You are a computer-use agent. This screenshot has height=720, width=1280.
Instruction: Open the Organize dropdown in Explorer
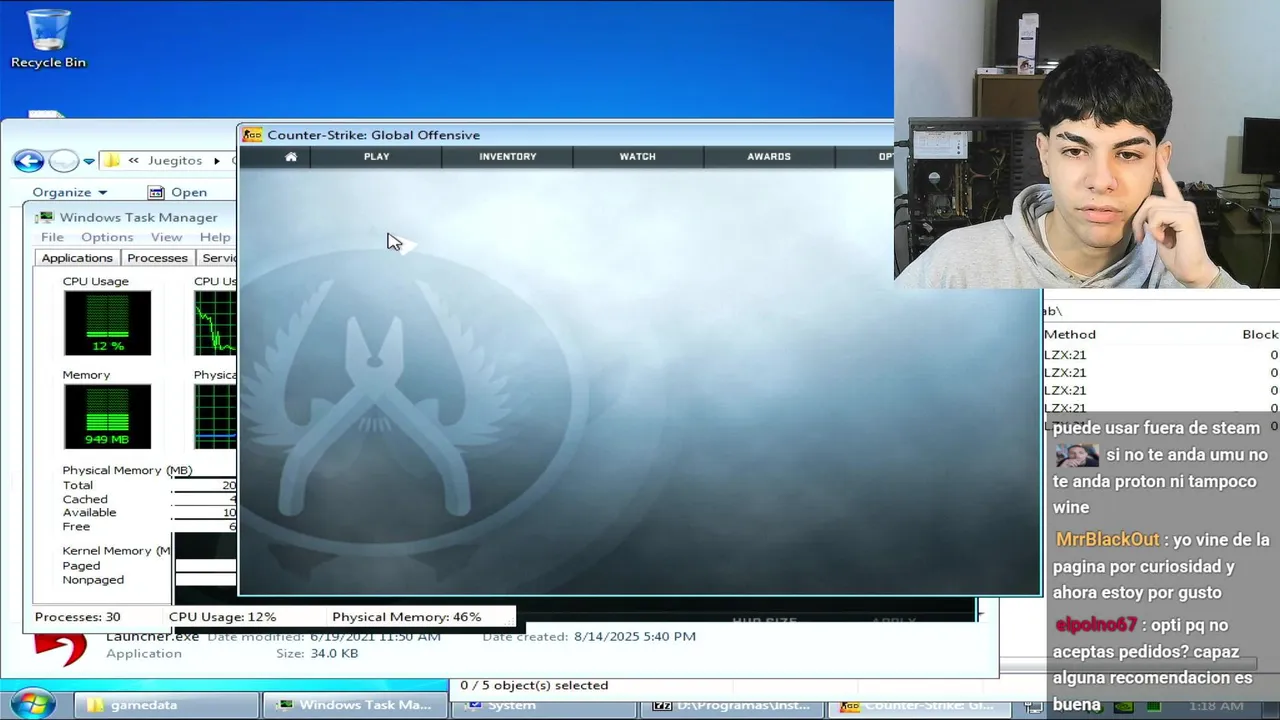(x=69, y=192)
